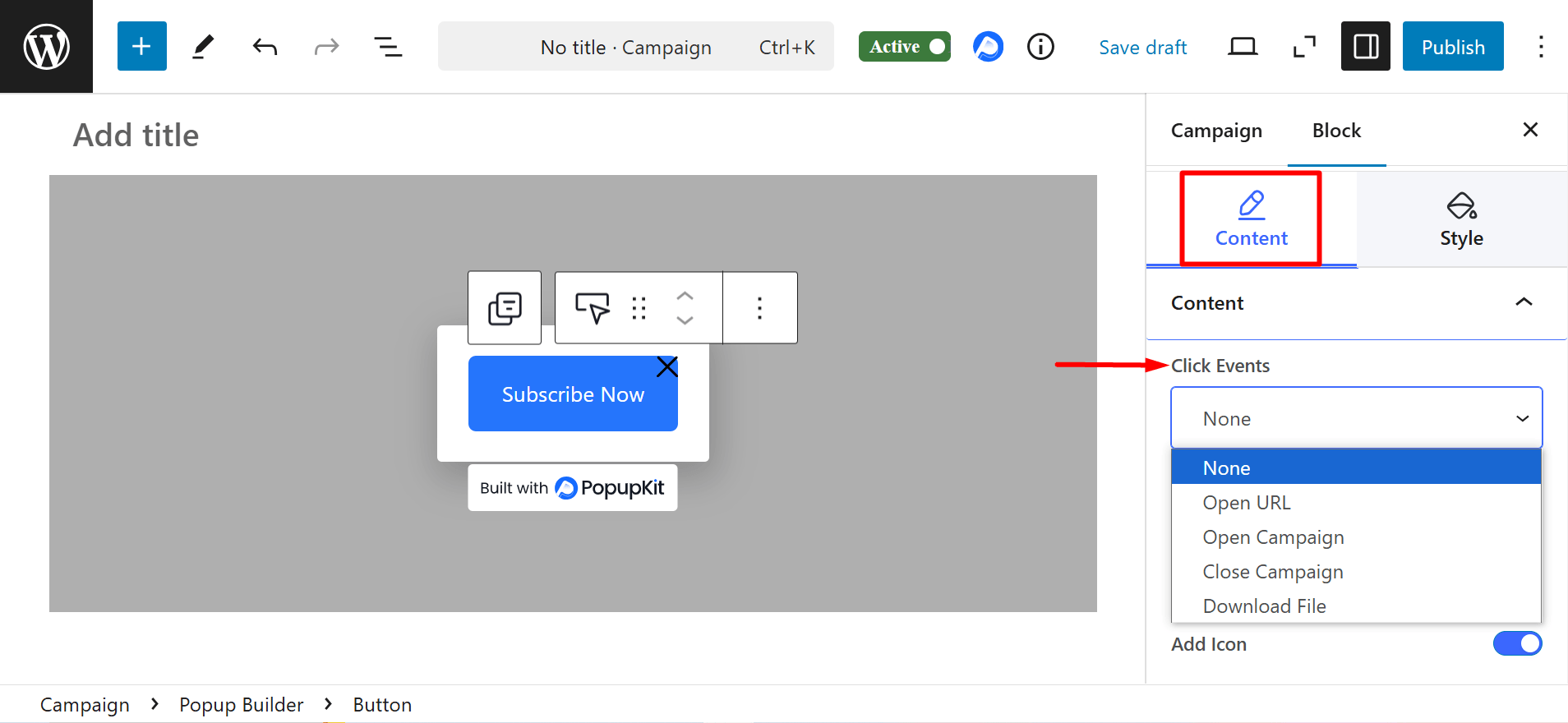Toggle the Active campaign switch
The image size is (1568, 723).
[x=905, y=47]
